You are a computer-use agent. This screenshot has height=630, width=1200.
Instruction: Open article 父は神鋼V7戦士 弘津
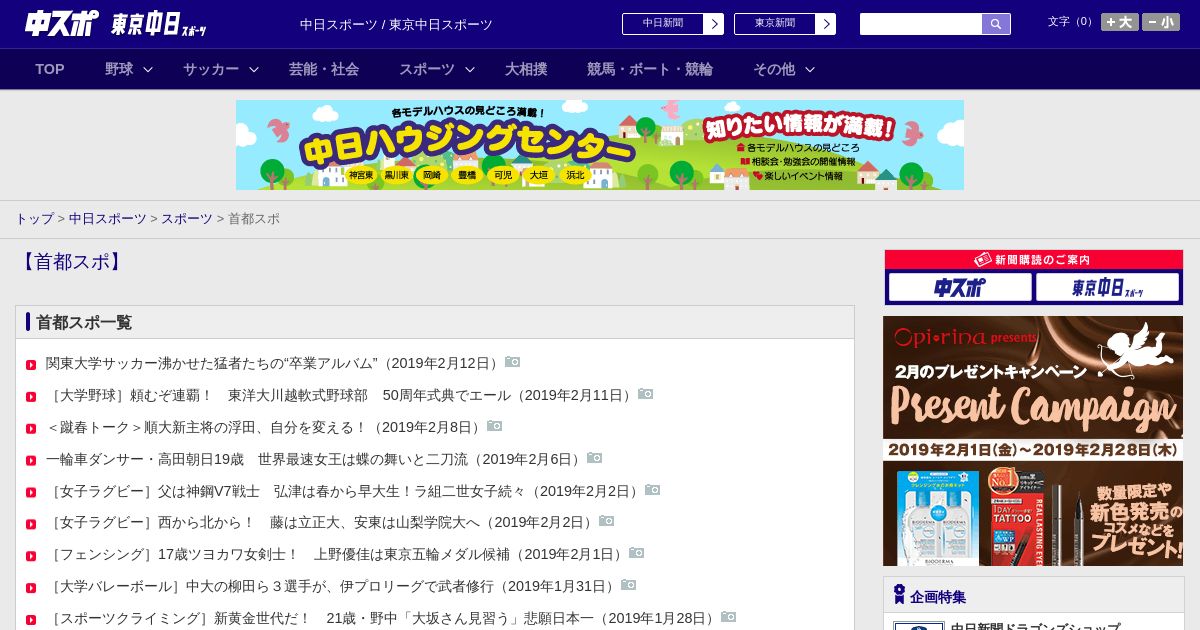(343, 491)
